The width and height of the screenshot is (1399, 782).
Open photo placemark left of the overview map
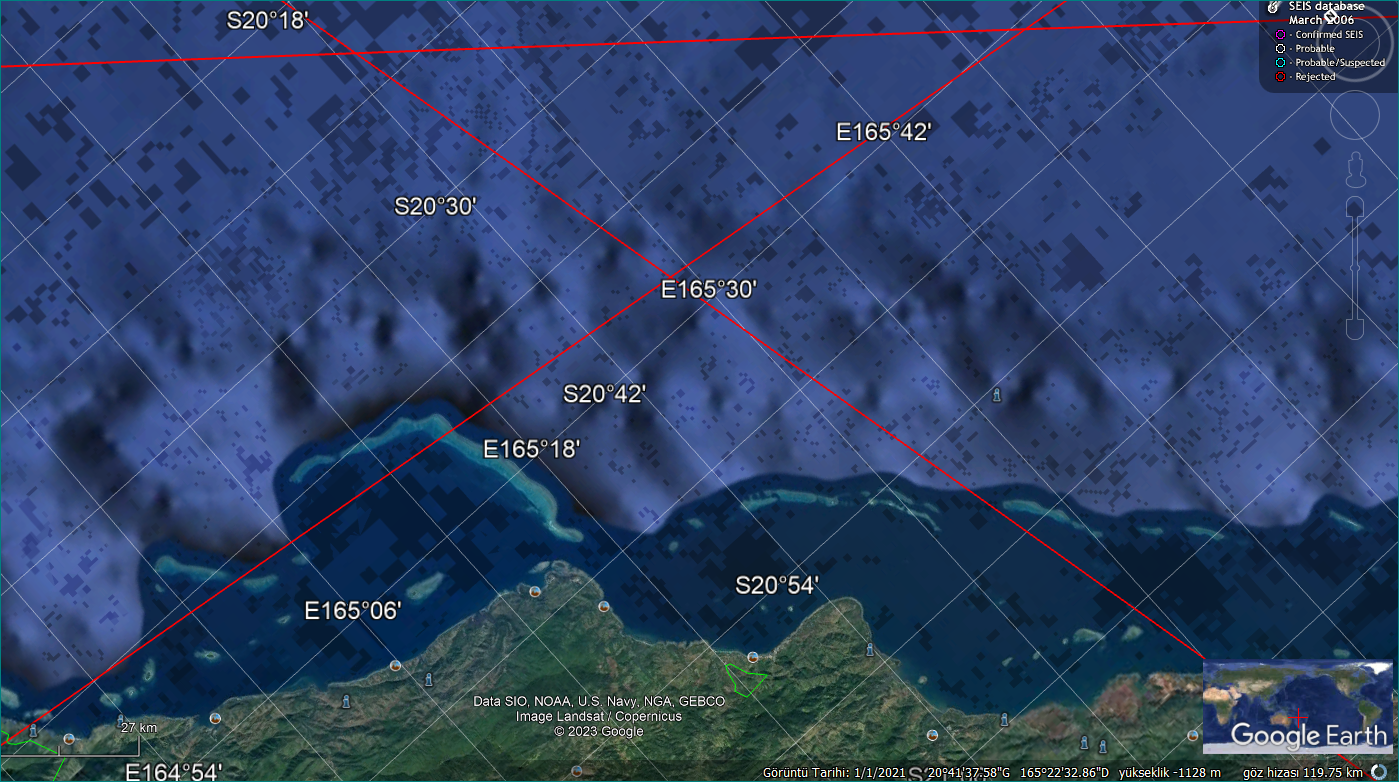point(1193,735)
